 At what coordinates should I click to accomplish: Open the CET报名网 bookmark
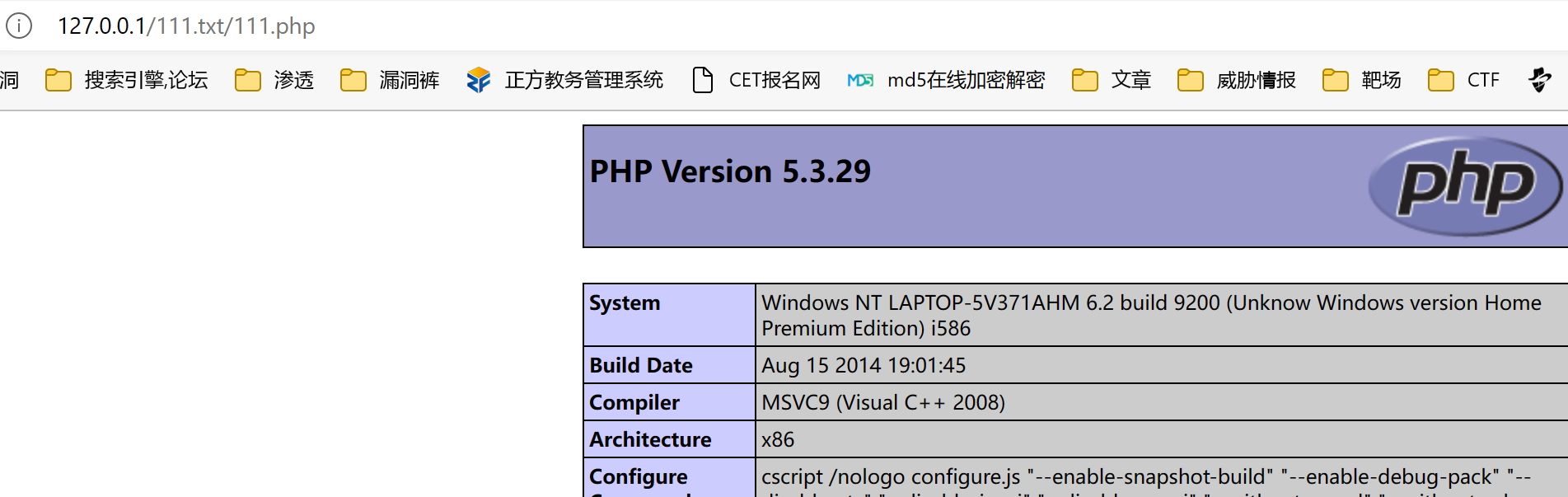pyautogui.click(x=757, y=80)
